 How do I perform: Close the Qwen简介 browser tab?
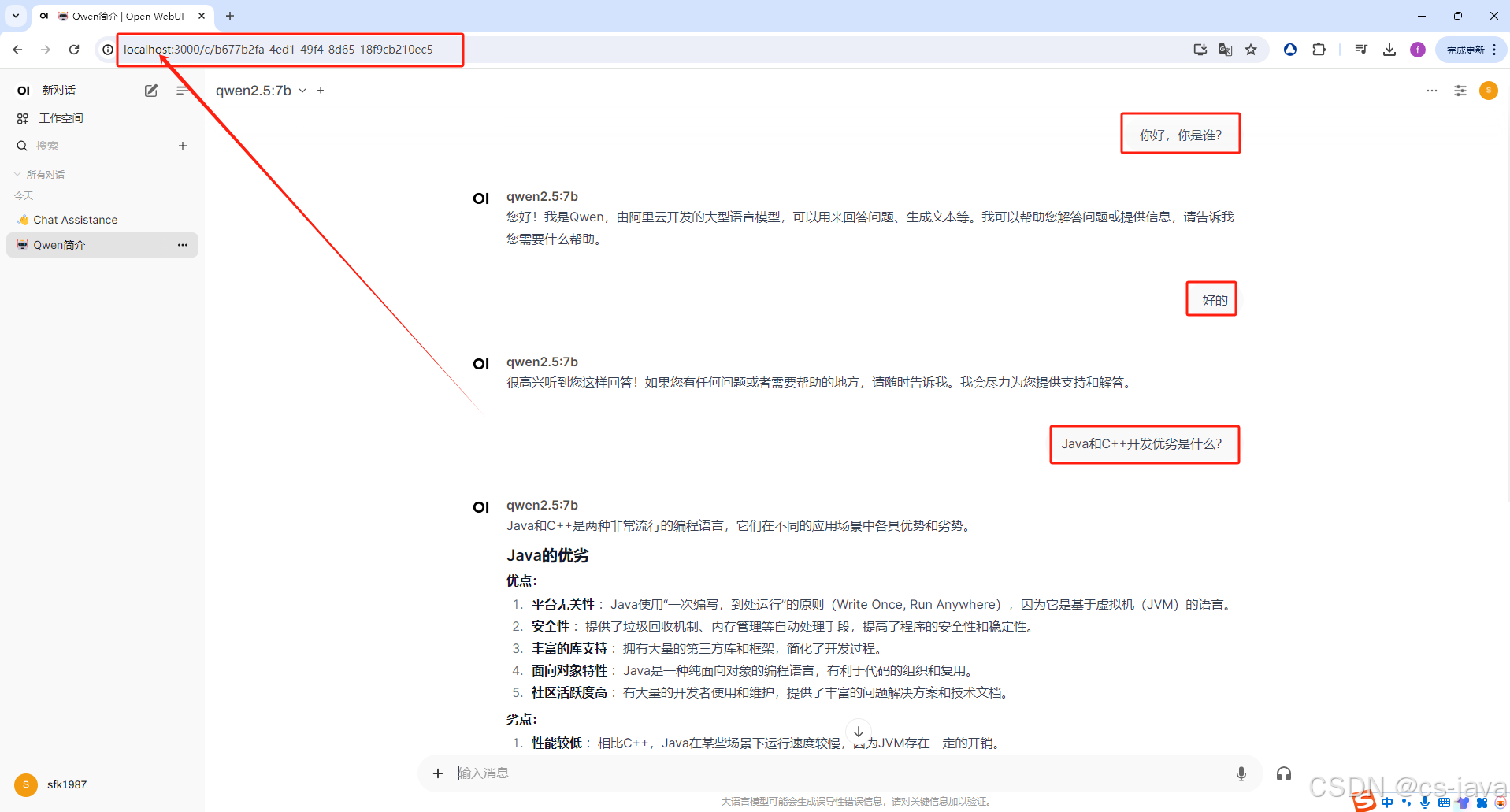pyautogui.click(x=202, y=16)
